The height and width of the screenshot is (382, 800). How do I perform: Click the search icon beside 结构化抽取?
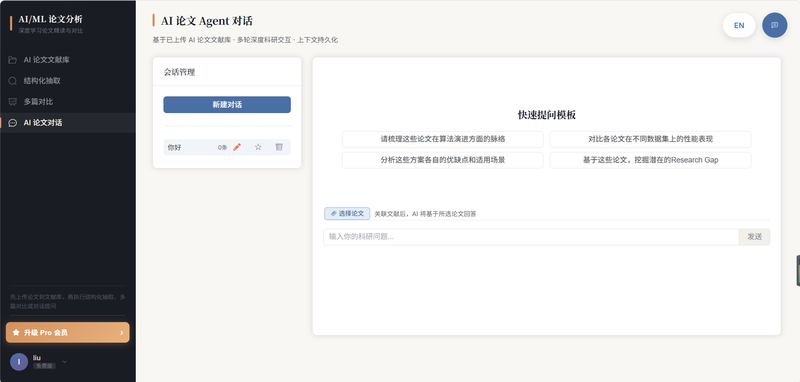[13, 81]
